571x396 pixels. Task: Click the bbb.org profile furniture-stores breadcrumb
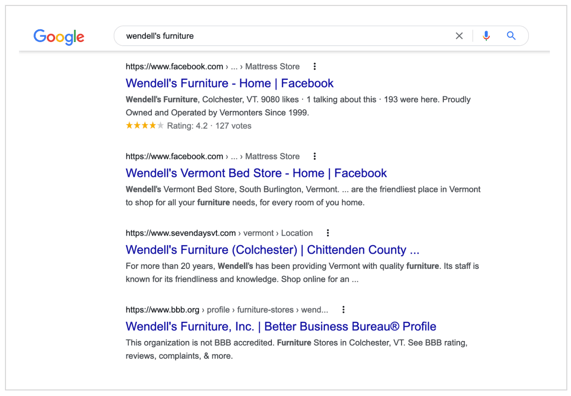(x=227, y=310)
